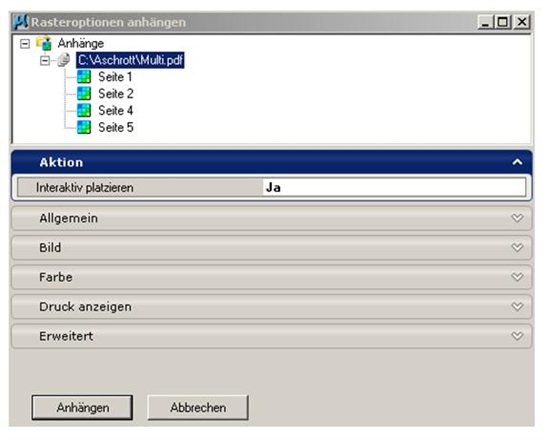Click the raster icon beside Seite 2

coord(84,93)
